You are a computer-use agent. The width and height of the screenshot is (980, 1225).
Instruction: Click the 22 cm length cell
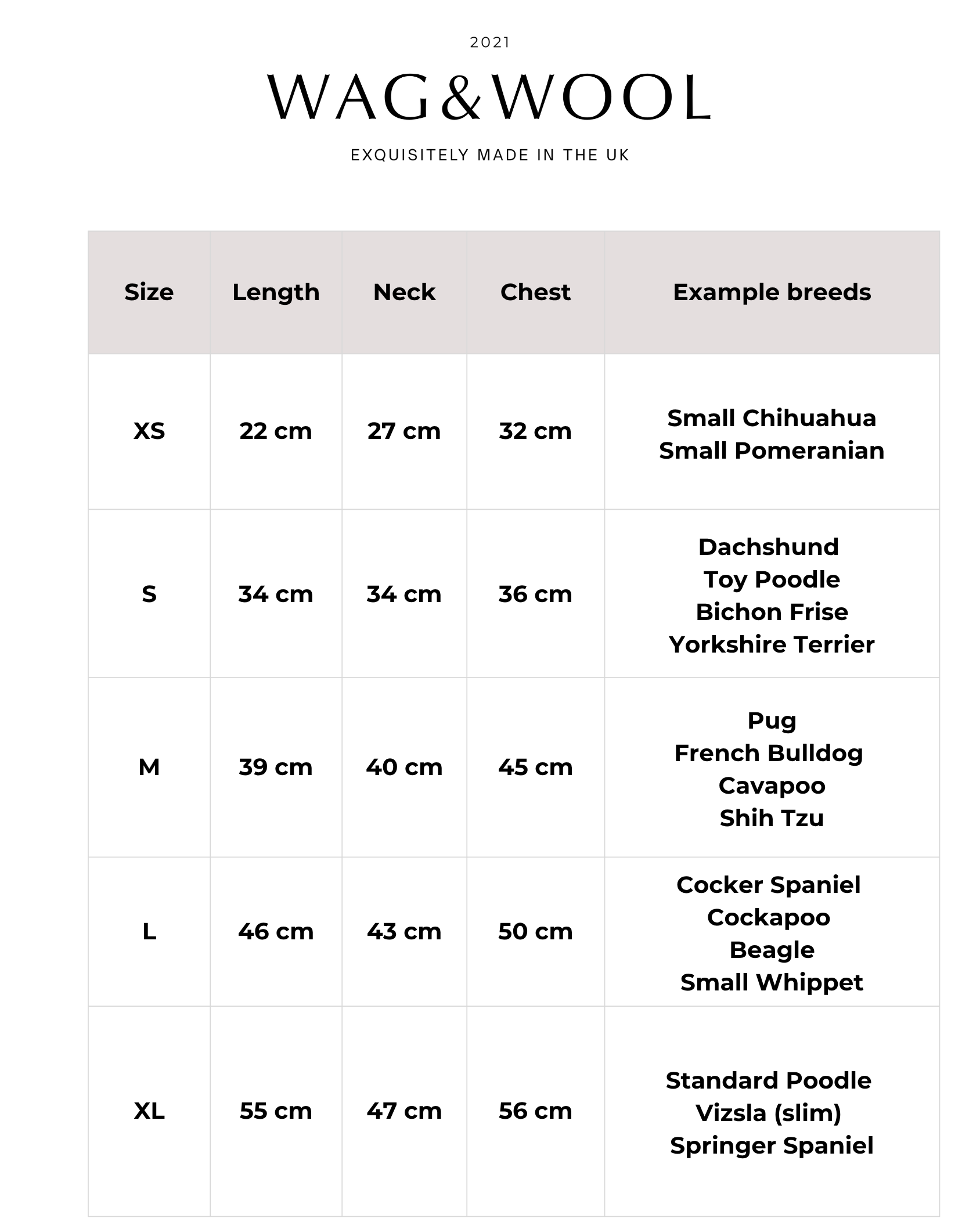click(x=276, y=431)
